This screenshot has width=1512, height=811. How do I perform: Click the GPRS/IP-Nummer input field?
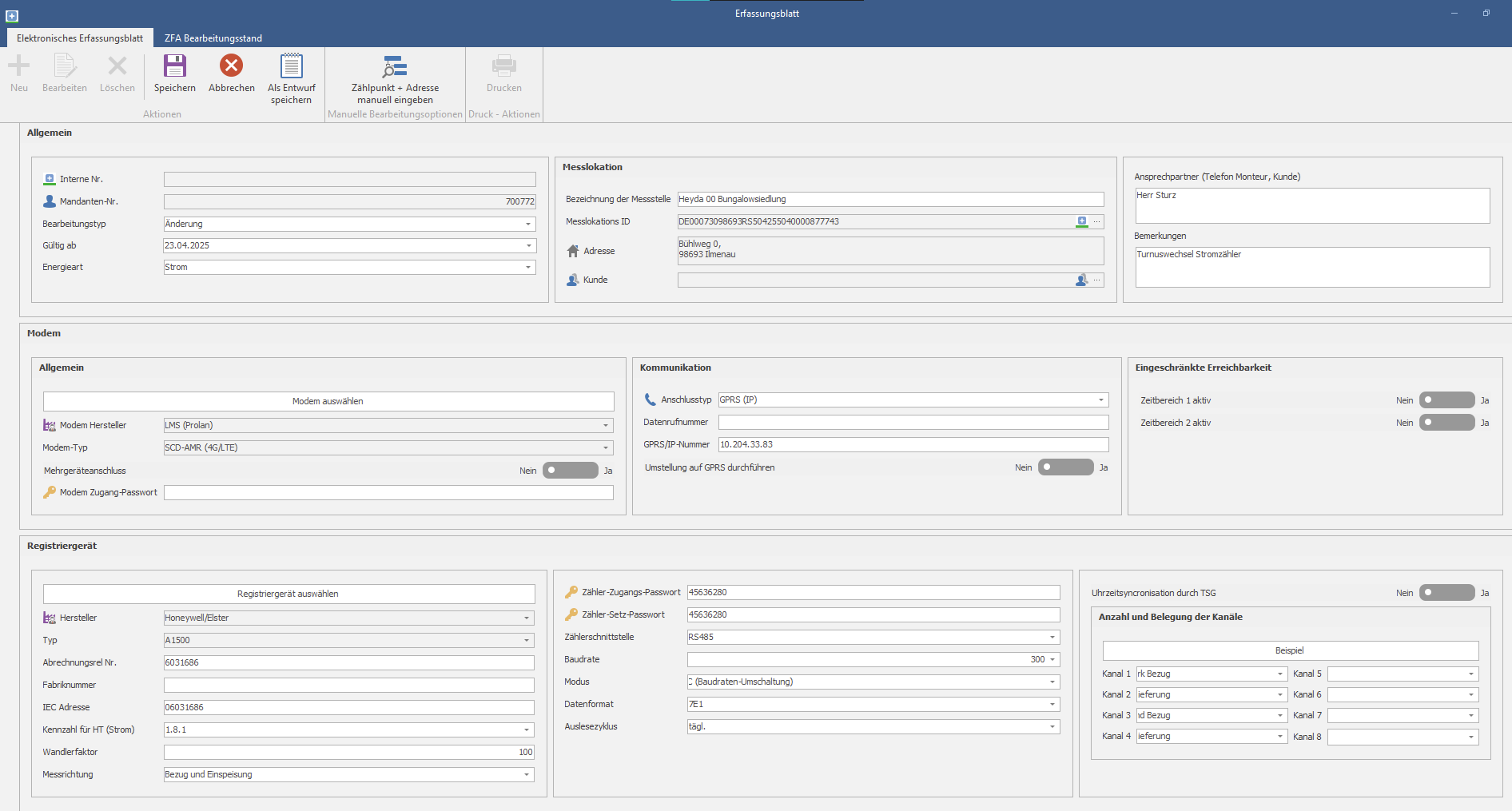point(913,444)
